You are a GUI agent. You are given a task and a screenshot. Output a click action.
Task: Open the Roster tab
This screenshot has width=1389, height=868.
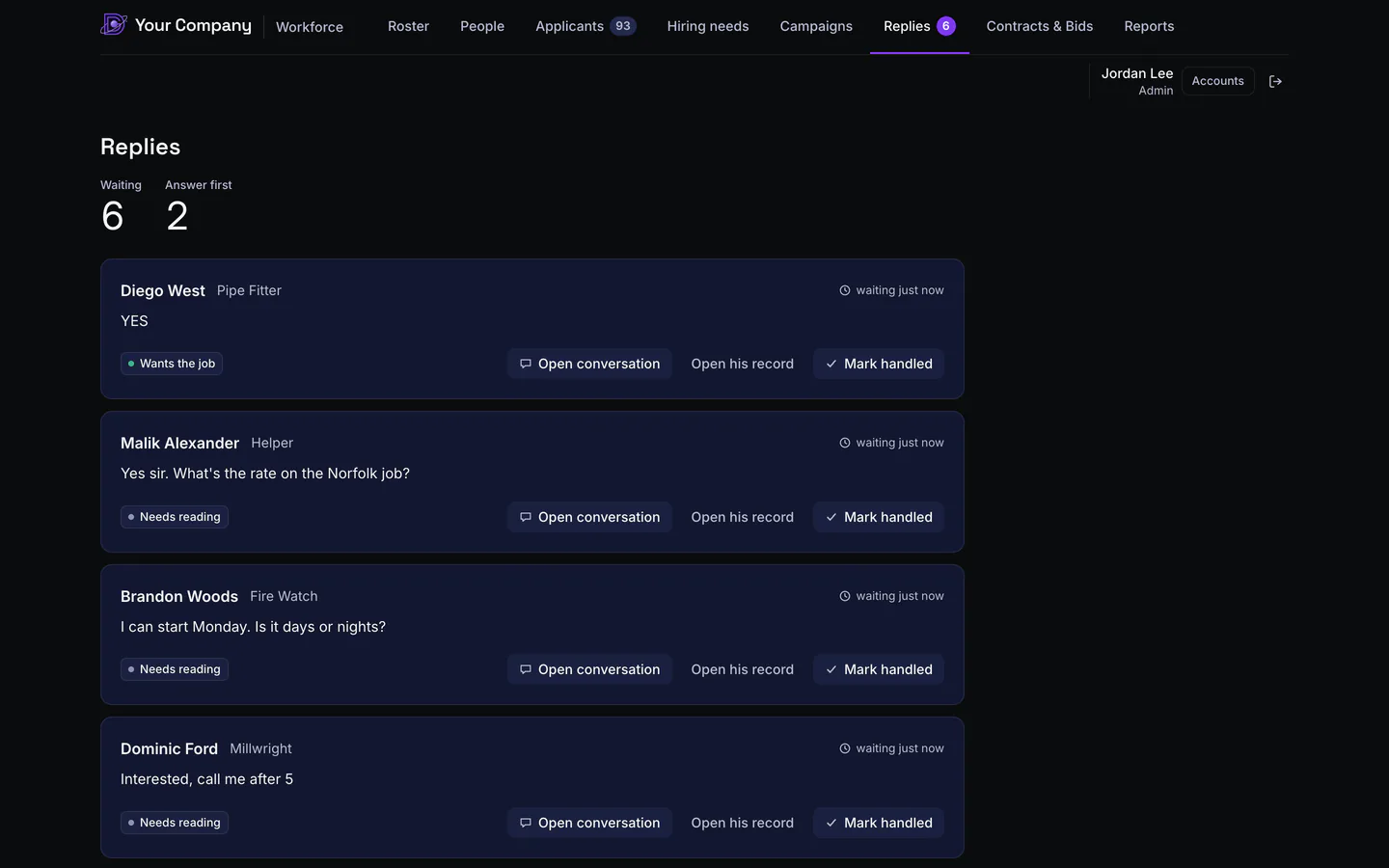pos(408,26)
